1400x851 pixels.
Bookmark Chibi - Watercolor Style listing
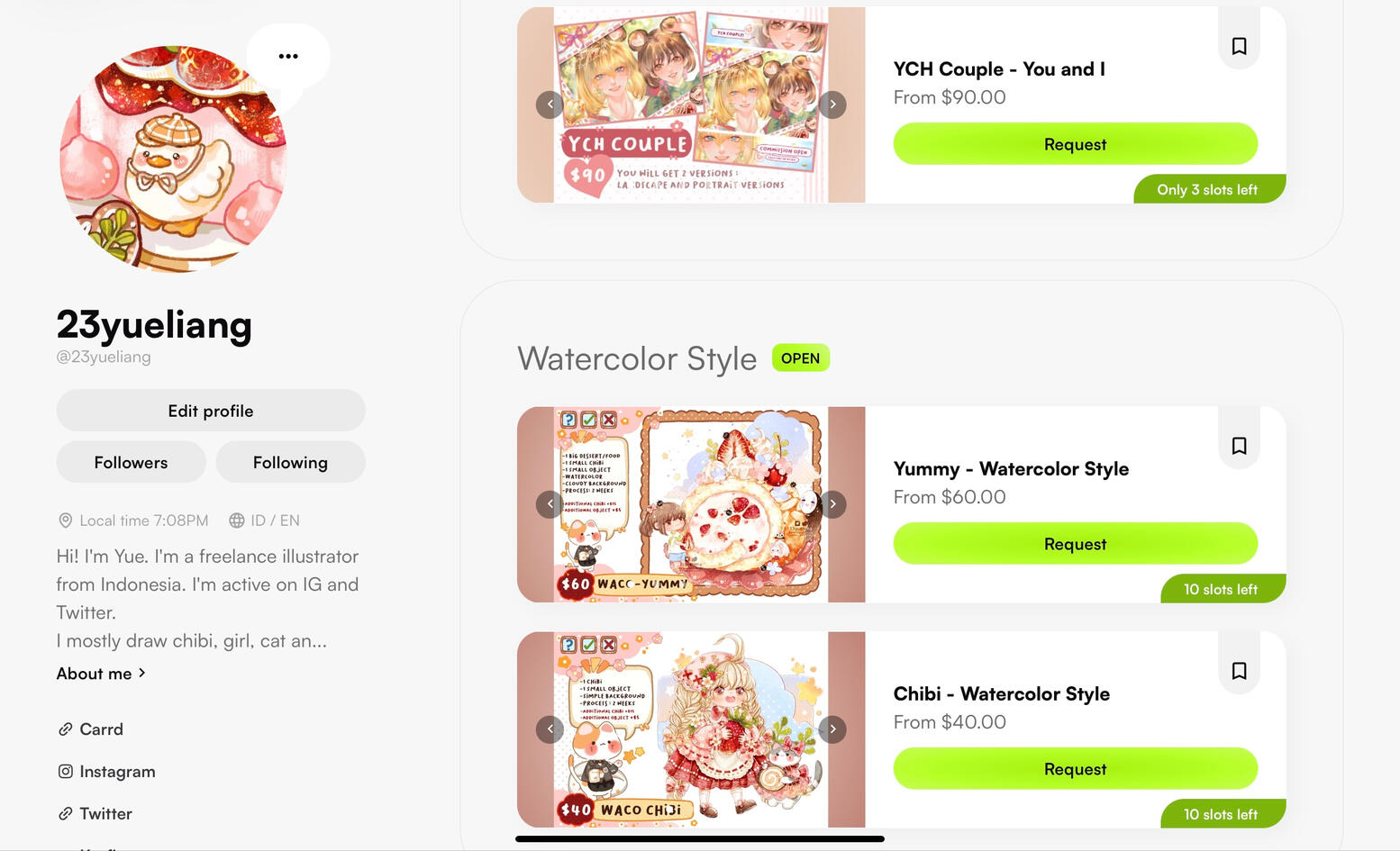(x=1239, y=671)
